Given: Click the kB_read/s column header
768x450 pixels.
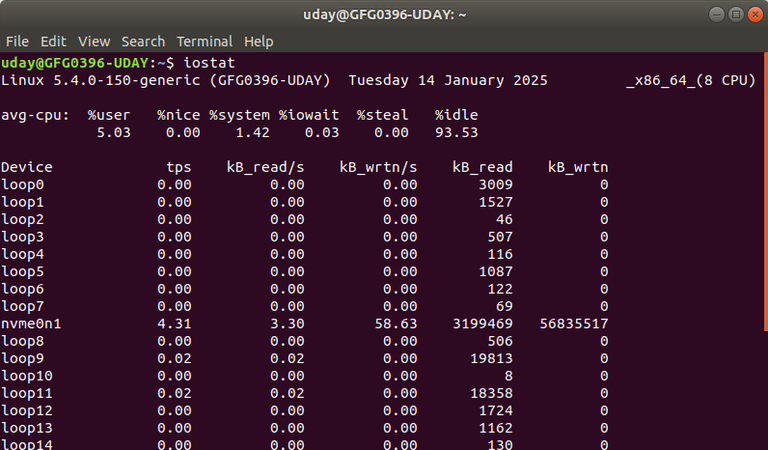Looking at the screenshot, I should pyautogui.click(x=265, y=167).
